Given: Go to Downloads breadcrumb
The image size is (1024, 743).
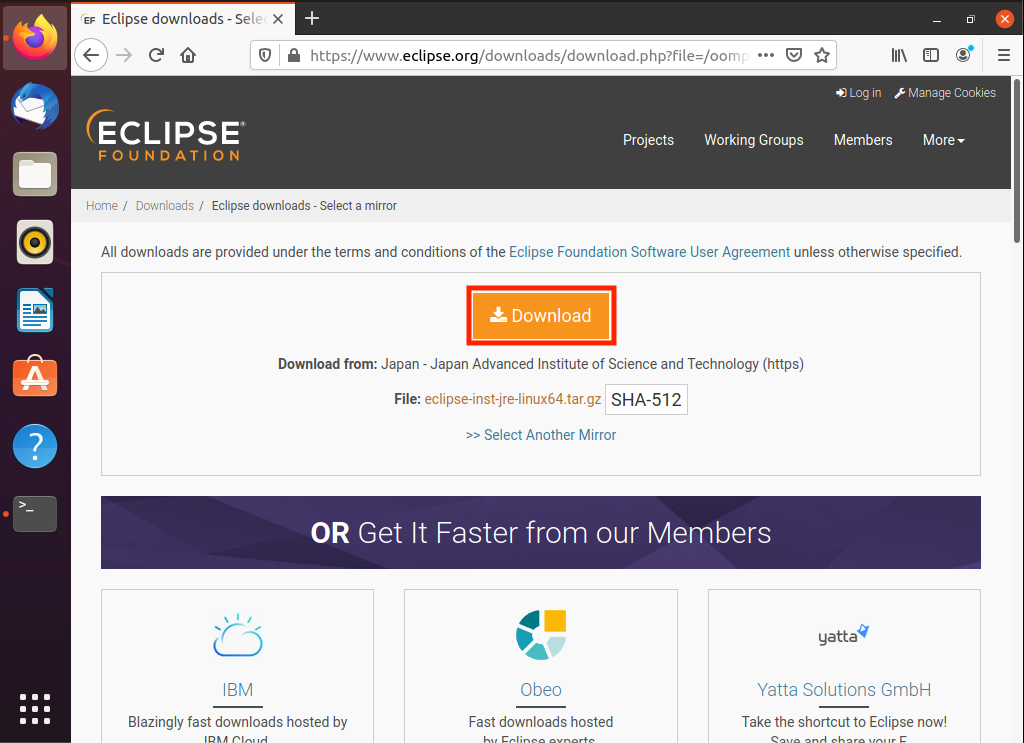Looking at the screenshot, I should click(165, 206).
